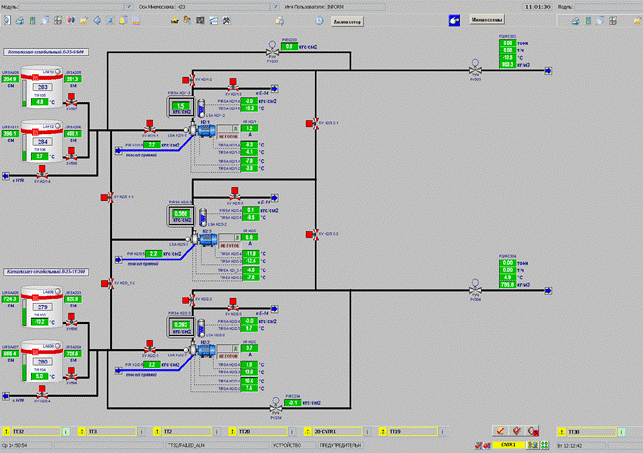Click the red checkmark acknowledge alarm icon
The image size is (643, 453).
[500, 430]
